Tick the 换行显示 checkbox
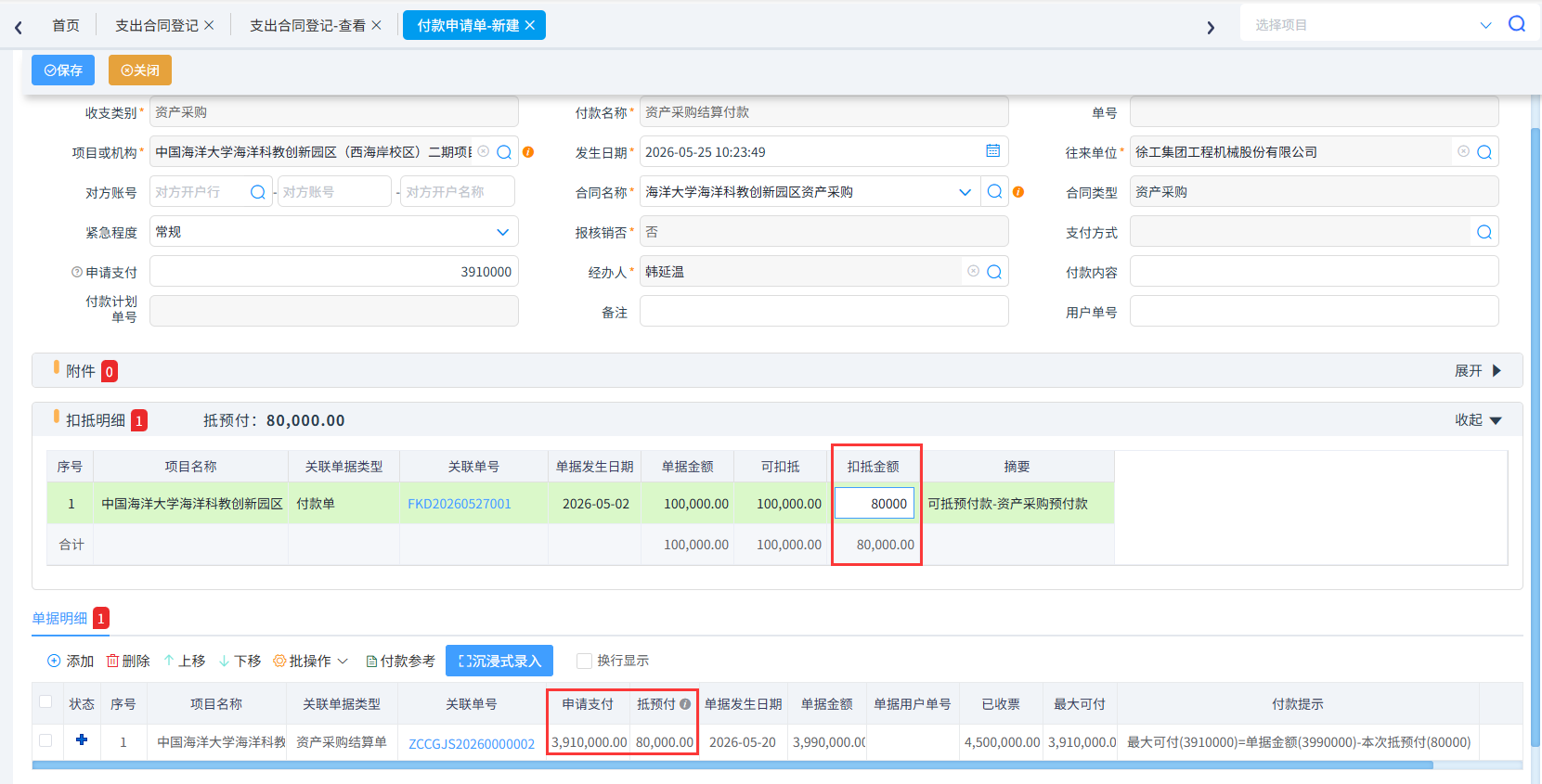This screenshot has height=784, width=1542. (x=584, y=661)
